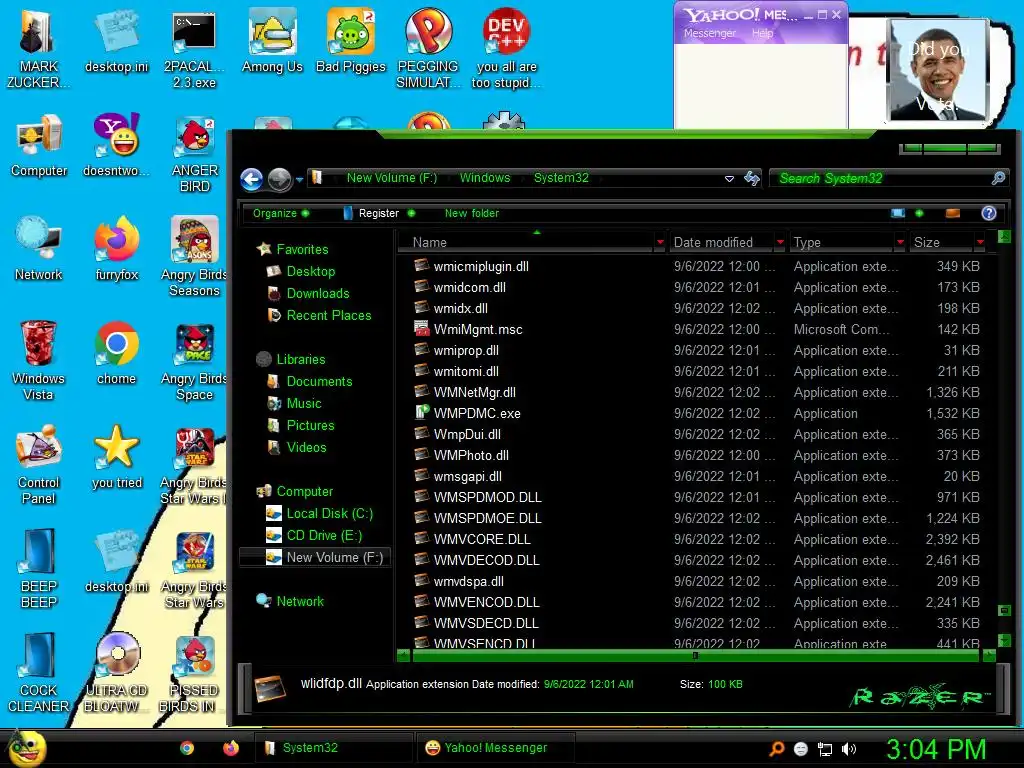Expand the address bar history dropdown
The height and width of the screenshot is (768, 1024).
729,178
